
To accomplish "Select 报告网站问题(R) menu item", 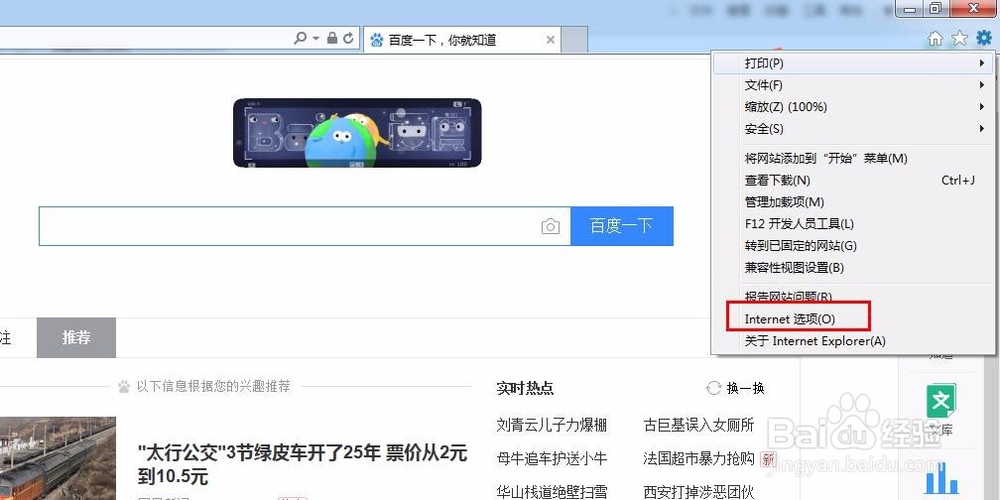I will pos(853,297).
